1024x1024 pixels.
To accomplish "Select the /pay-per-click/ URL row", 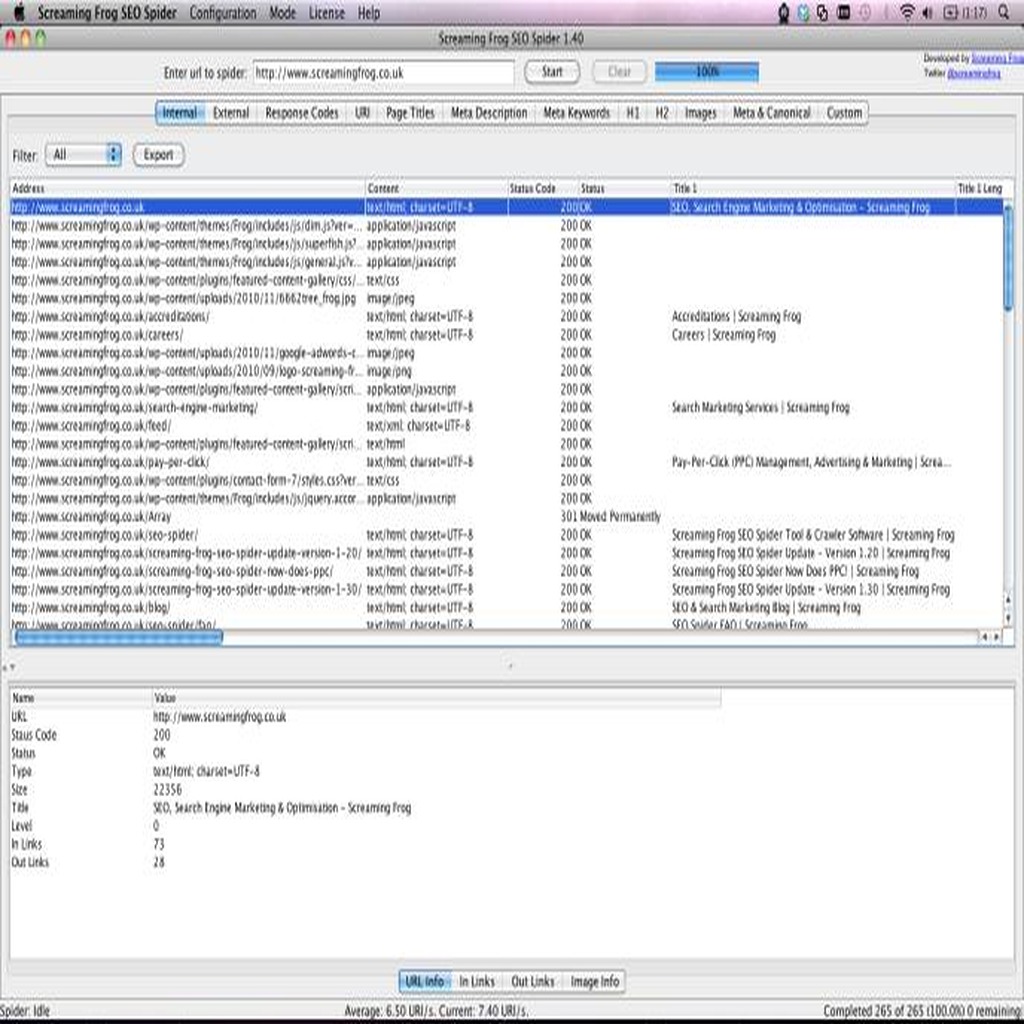I will coord(507,462).
